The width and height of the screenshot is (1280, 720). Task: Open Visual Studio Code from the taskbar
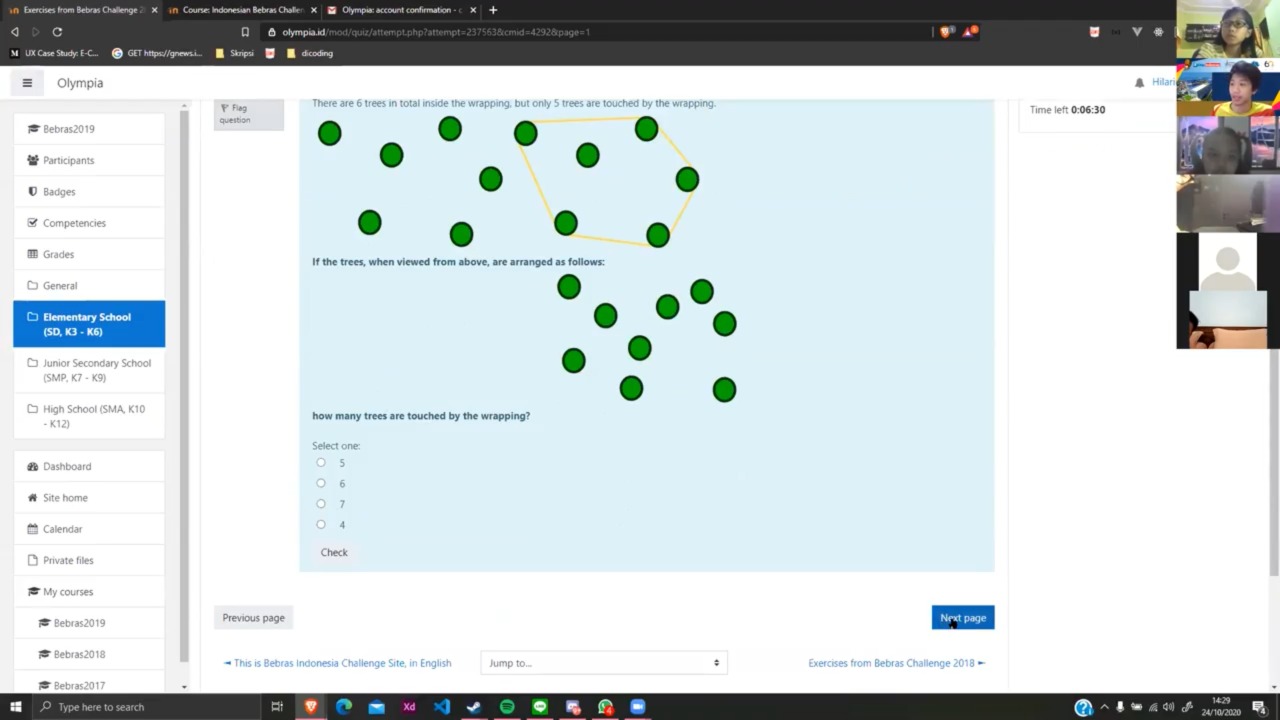(x=442, y=707)
